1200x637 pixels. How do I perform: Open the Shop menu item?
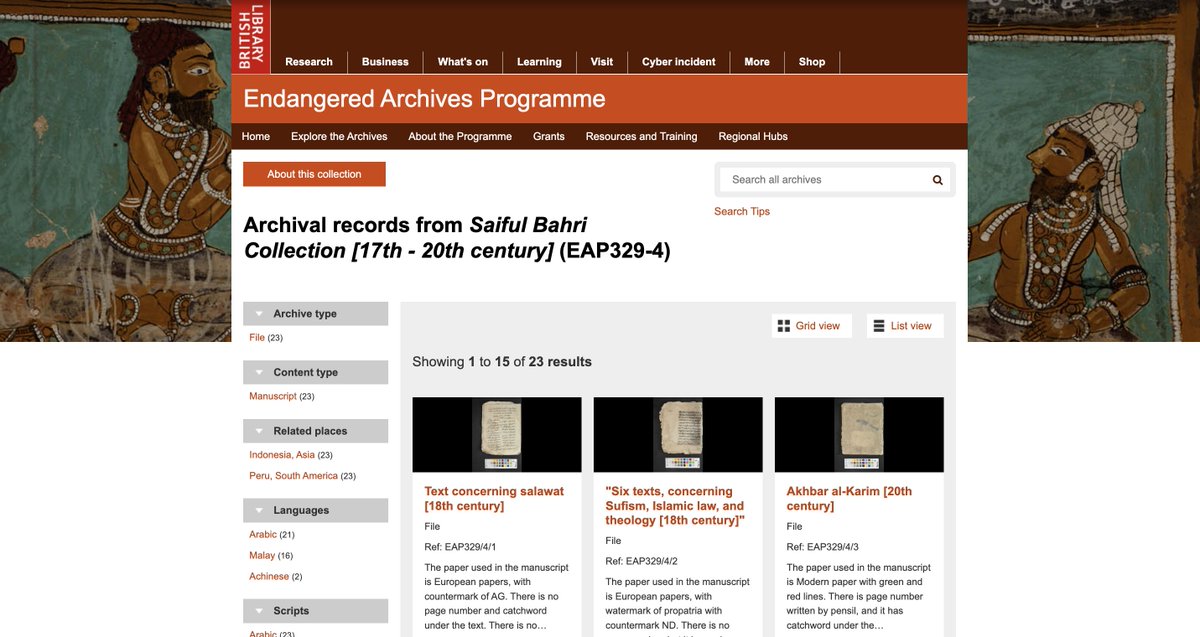click(x=812, y=62)
